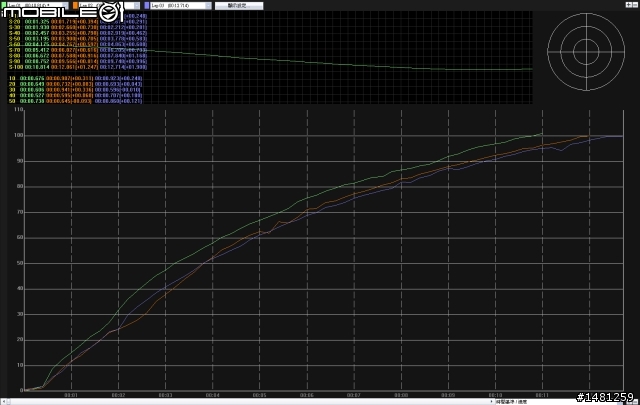Screen dimensions: 640x405
Task: Click the circular G-force target display
Action: (x=586, y=52)
